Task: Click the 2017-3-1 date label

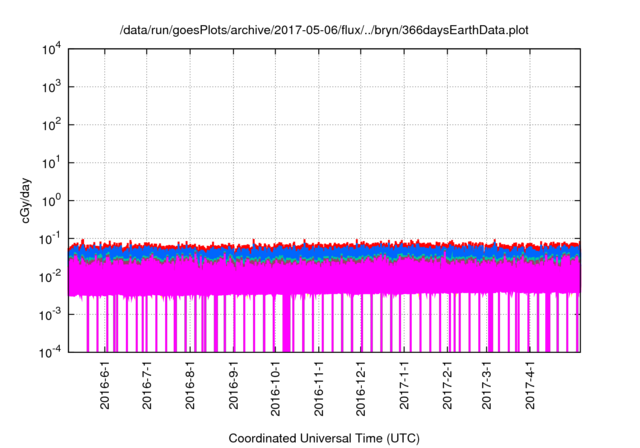Action: pyautogui.click(x=486, y=385)
